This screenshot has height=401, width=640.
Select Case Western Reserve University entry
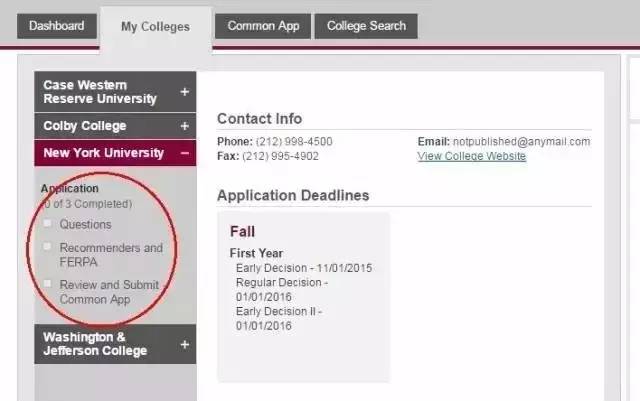100,92
